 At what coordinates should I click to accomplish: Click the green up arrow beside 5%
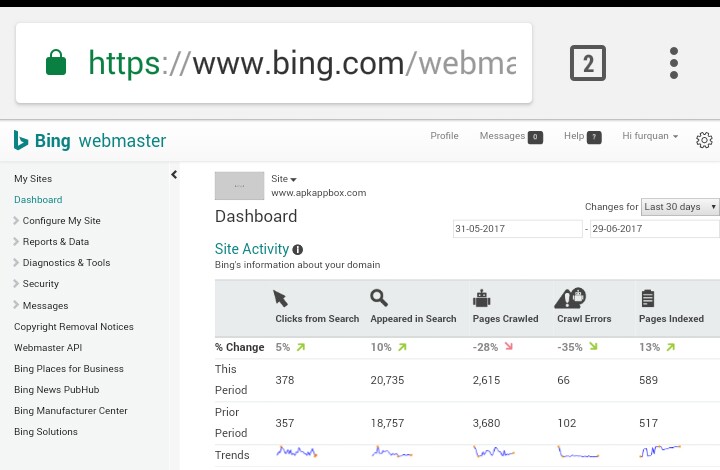301,347
